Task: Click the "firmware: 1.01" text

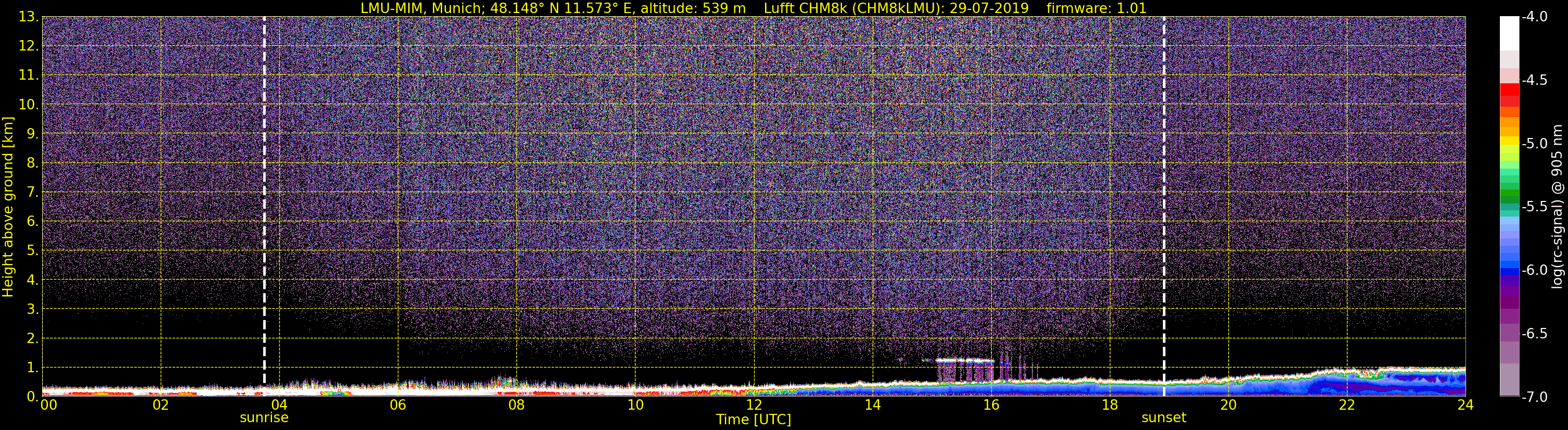Action: [1097, 8]
